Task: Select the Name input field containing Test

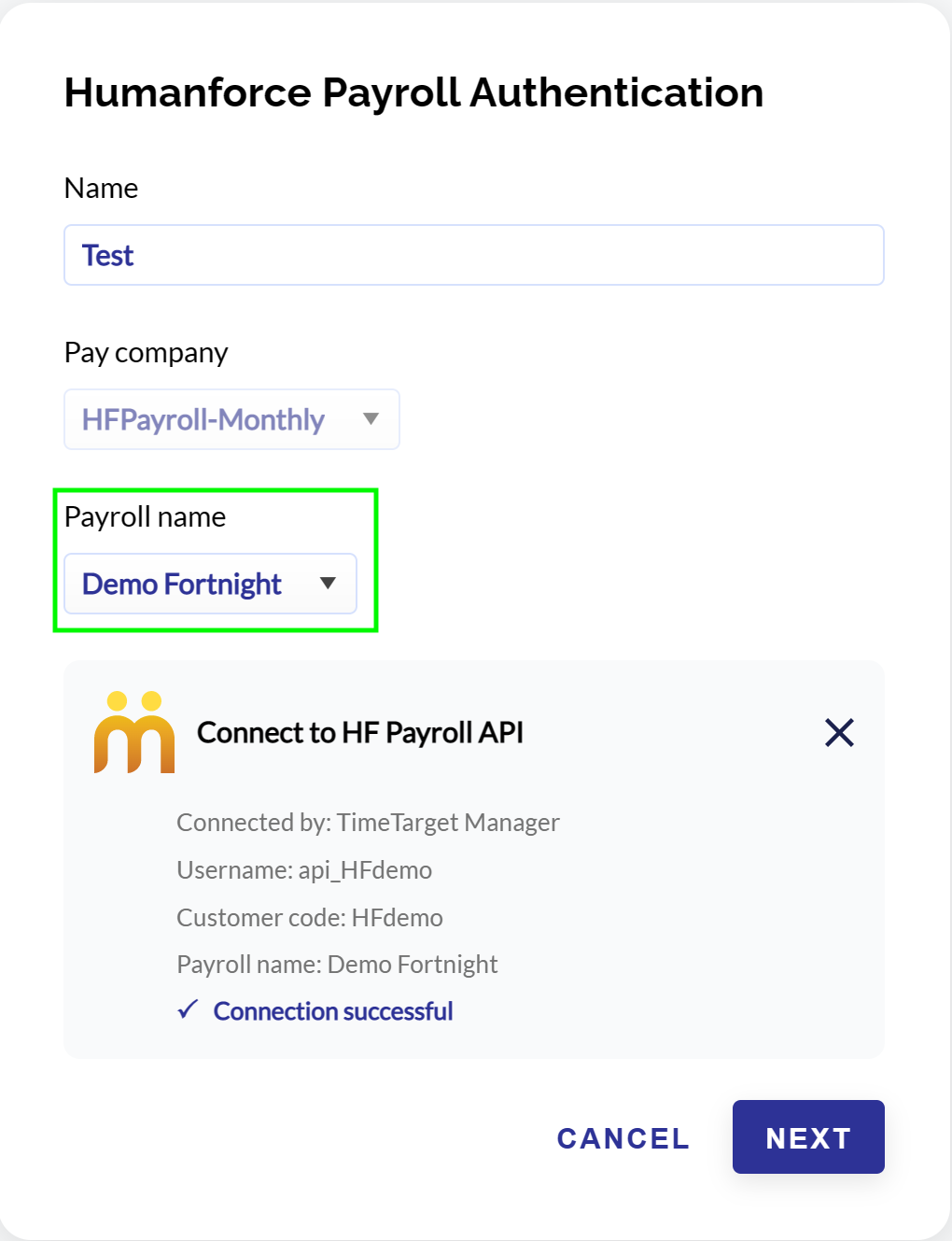Action: click(473, 254)
